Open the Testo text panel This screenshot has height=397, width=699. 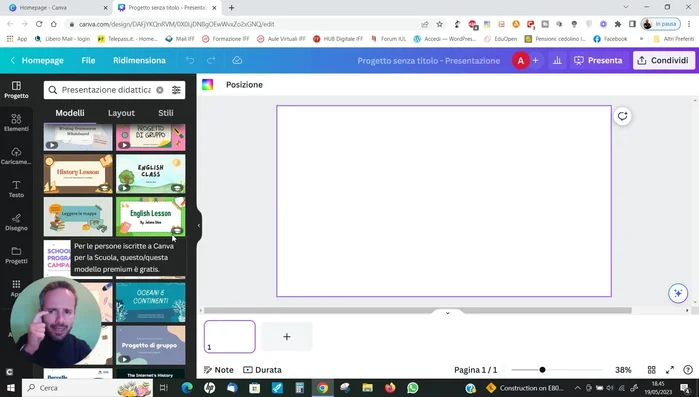coord(16,189)
